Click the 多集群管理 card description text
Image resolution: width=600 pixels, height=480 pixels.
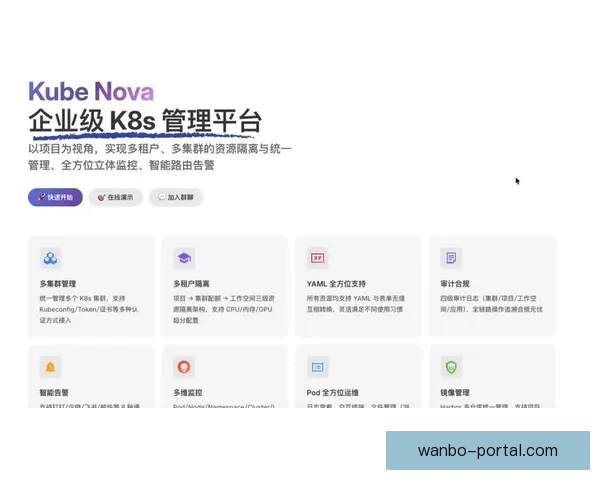coord(88,309)
